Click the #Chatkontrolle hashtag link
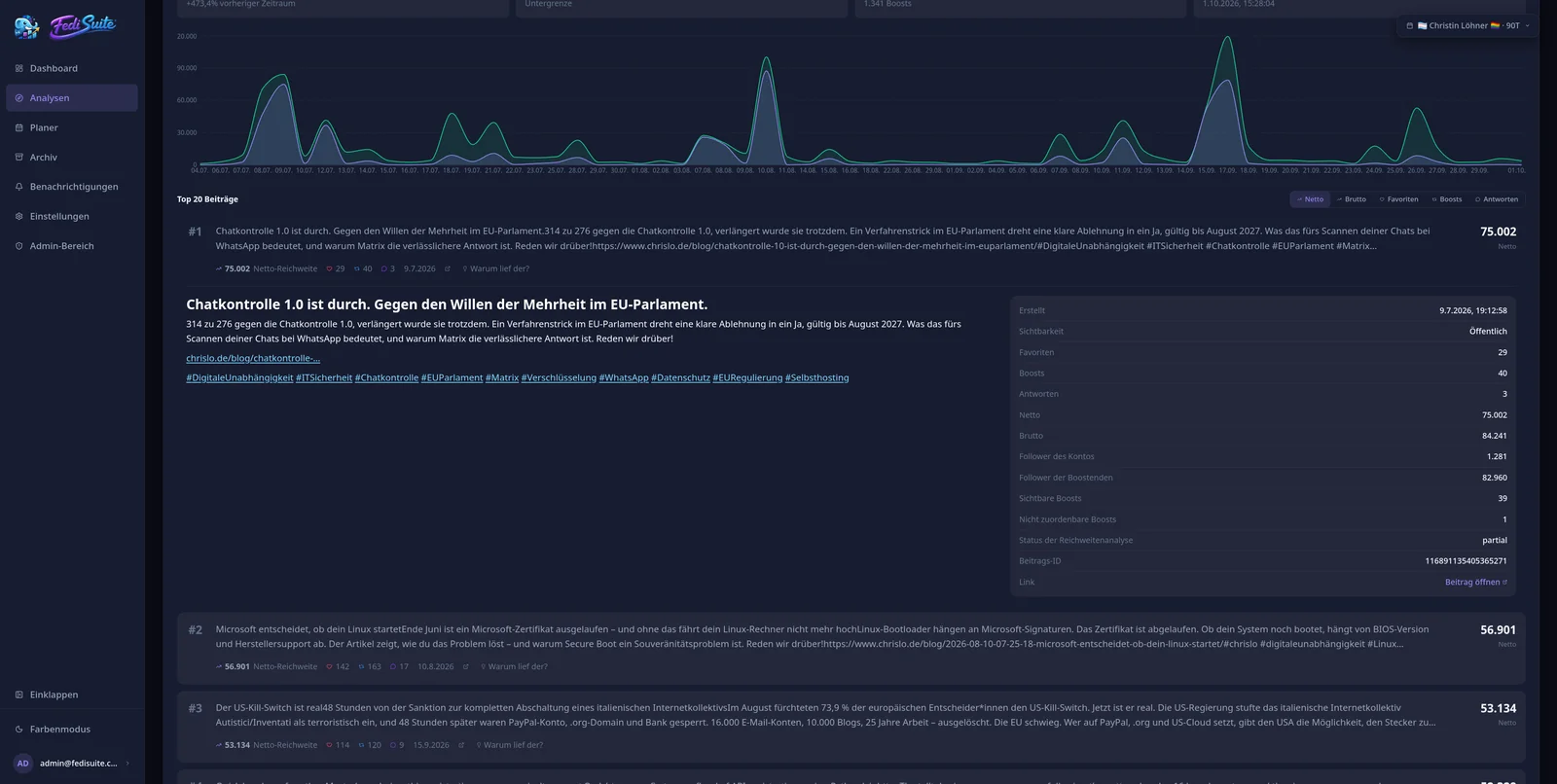 tap(386, 377)
